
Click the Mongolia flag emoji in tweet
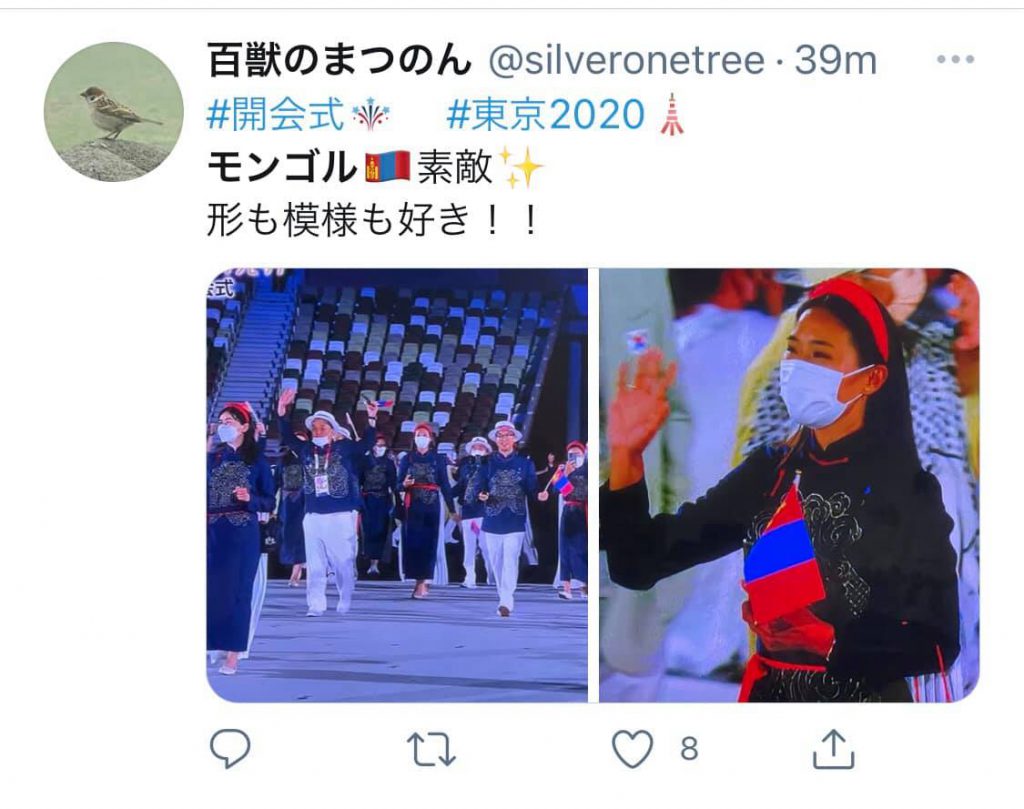click(x=387, y=167)
